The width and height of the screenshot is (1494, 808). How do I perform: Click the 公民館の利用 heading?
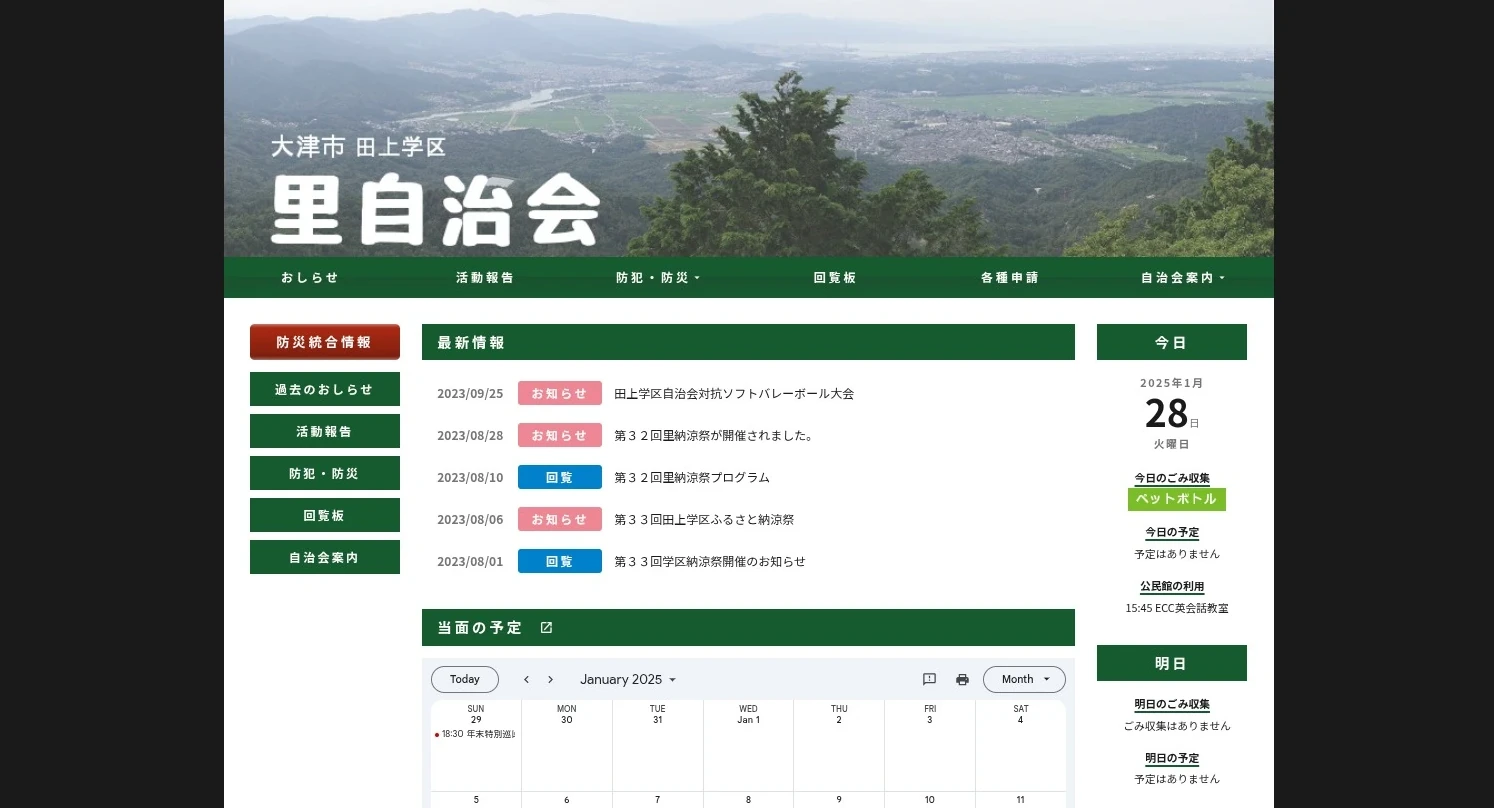(x=1172, y=586)
